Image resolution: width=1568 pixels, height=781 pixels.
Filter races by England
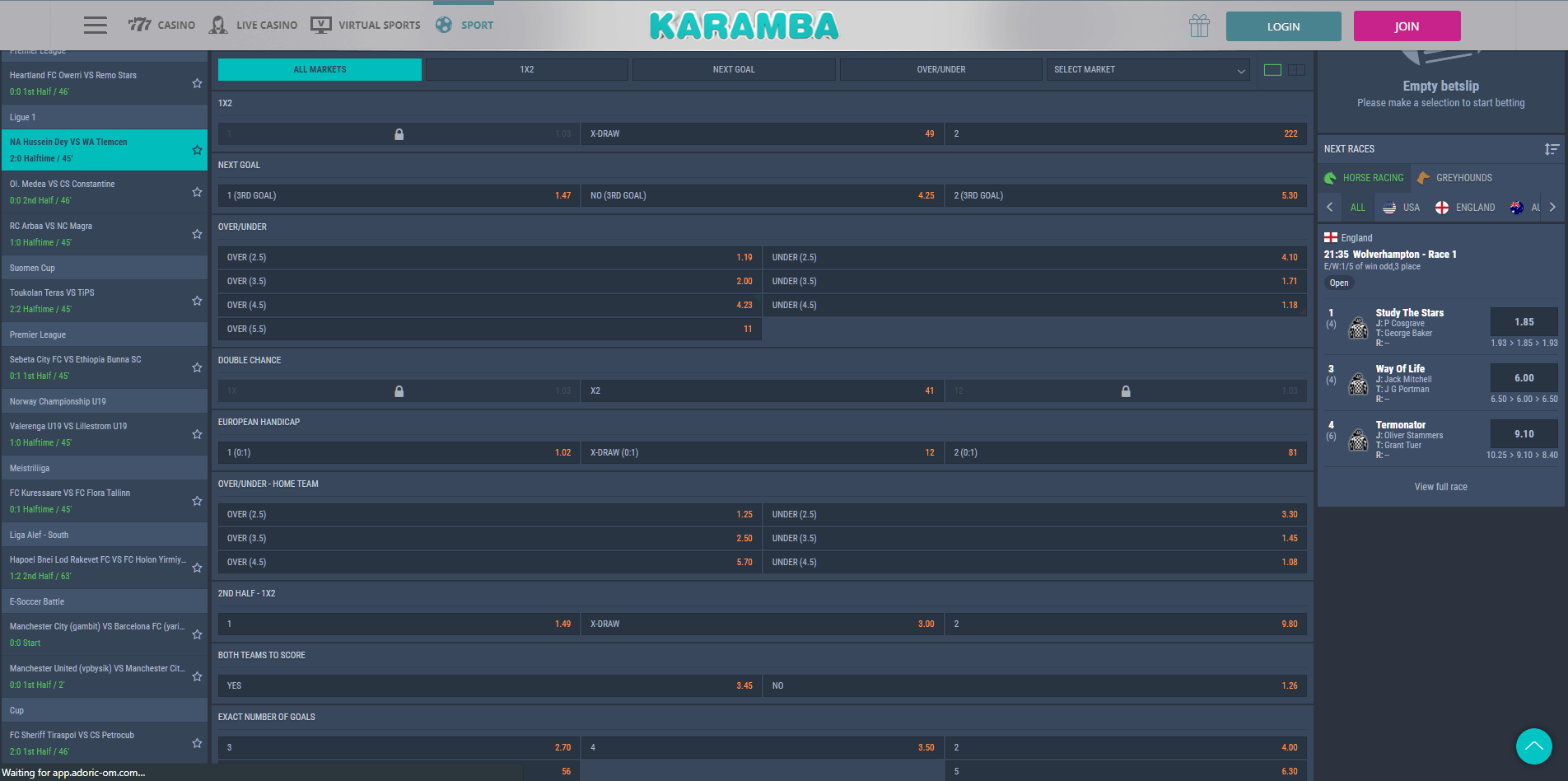[1465, 208]
